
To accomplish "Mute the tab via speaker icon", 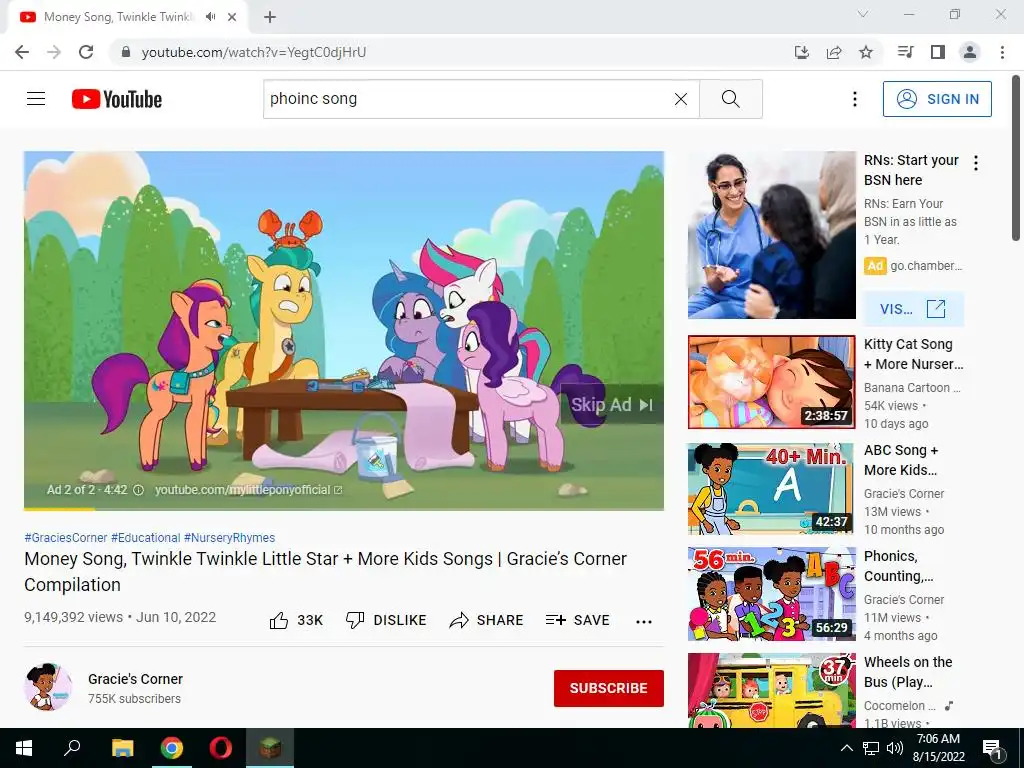I will pyautogui.click(x=210, y=17).
